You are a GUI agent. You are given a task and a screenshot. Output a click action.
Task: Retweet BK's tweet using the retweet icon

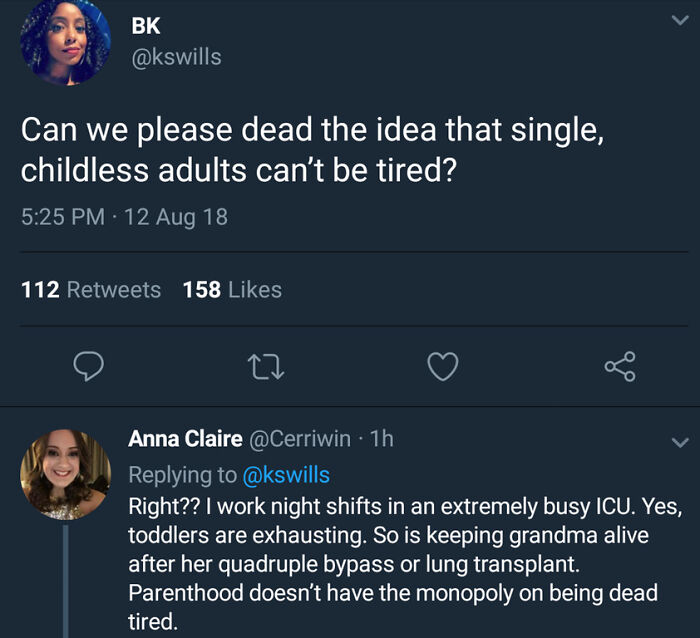(x=267, y=369)
